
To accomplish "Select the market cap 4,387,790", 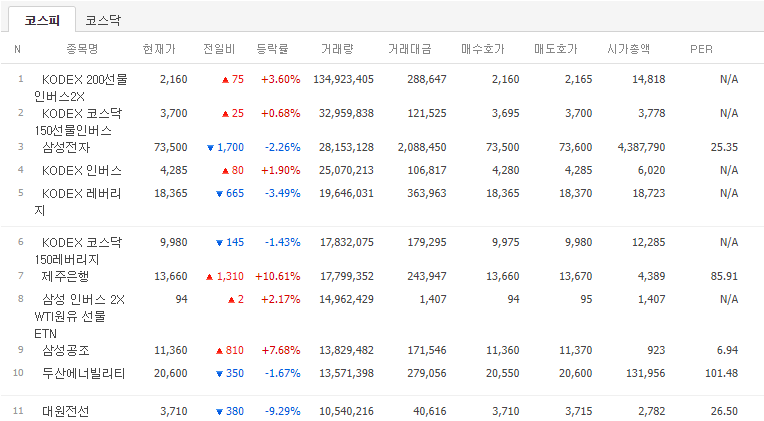I will (641, 147).
